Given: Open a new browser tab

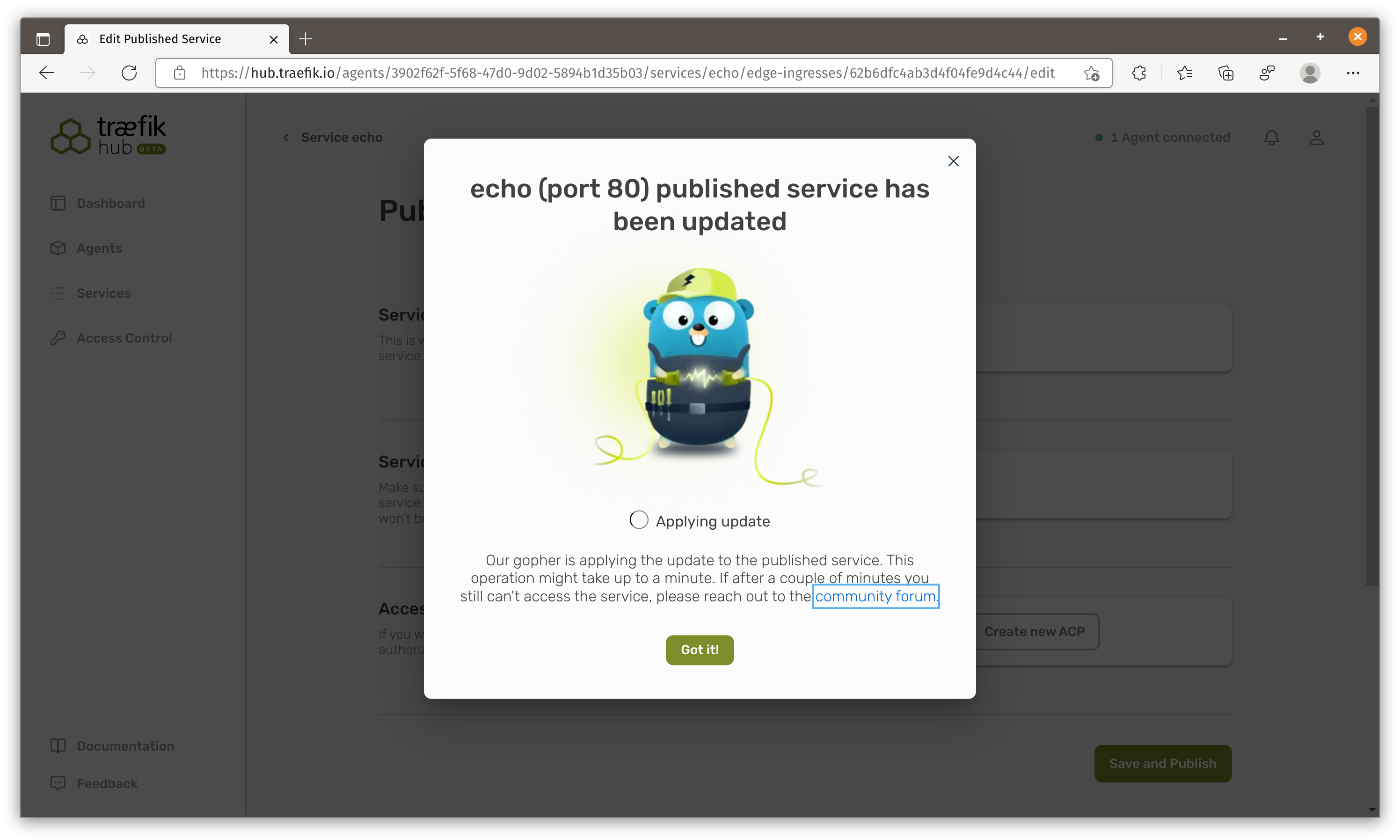Looking at the screenshot, I should coord(306,39).
